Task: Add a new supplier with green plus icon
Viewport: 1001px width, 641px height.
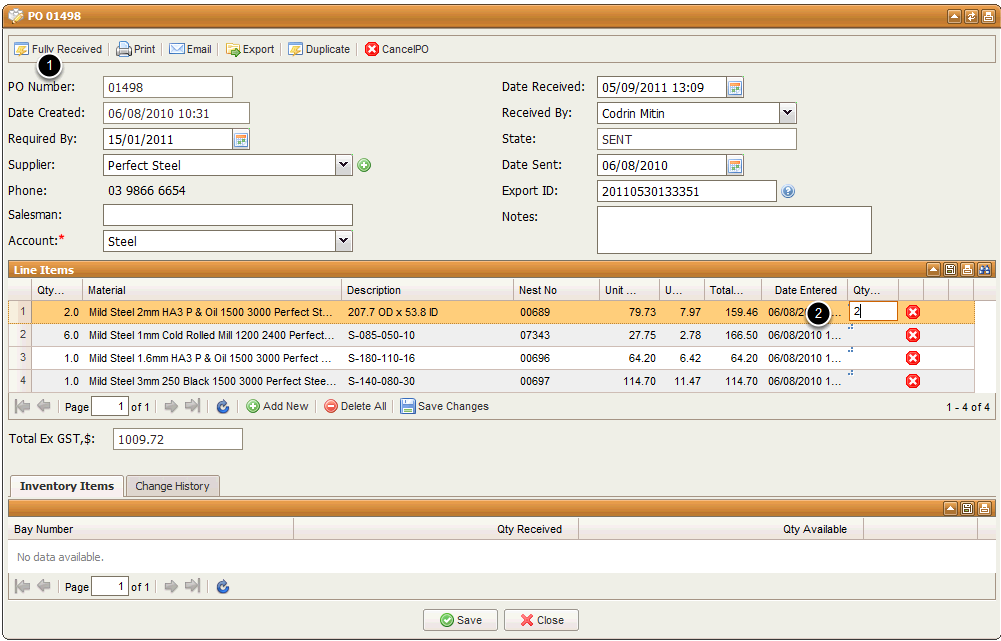Action: [x=364, y=165]
